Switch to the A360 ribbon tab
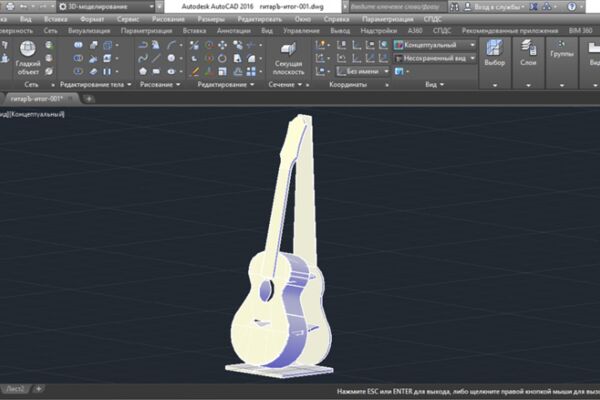The width and height of the screenshot is (600, 400). point(415,31)
